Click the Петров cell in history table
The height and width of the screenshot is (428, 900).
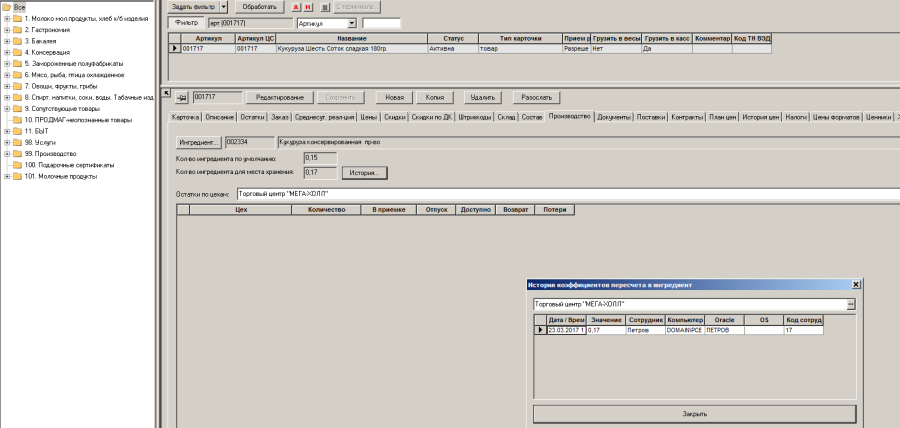(x=645, y=330)
